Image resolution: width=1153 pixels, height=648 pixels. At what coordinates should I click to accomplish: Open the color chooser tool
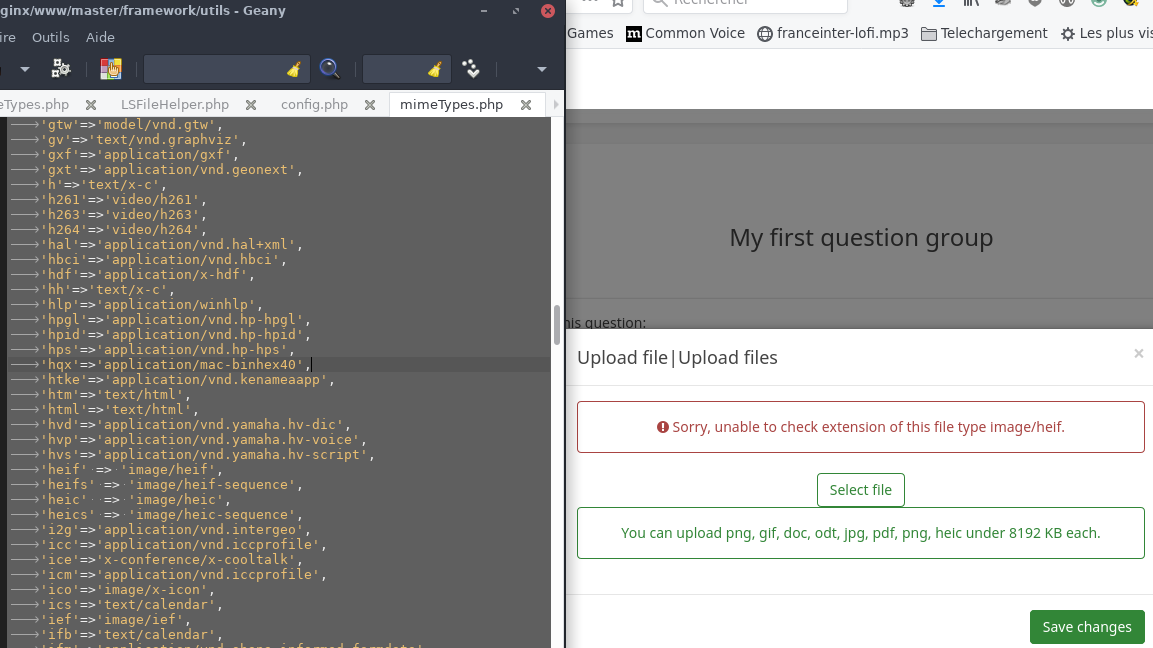(110, 68)
